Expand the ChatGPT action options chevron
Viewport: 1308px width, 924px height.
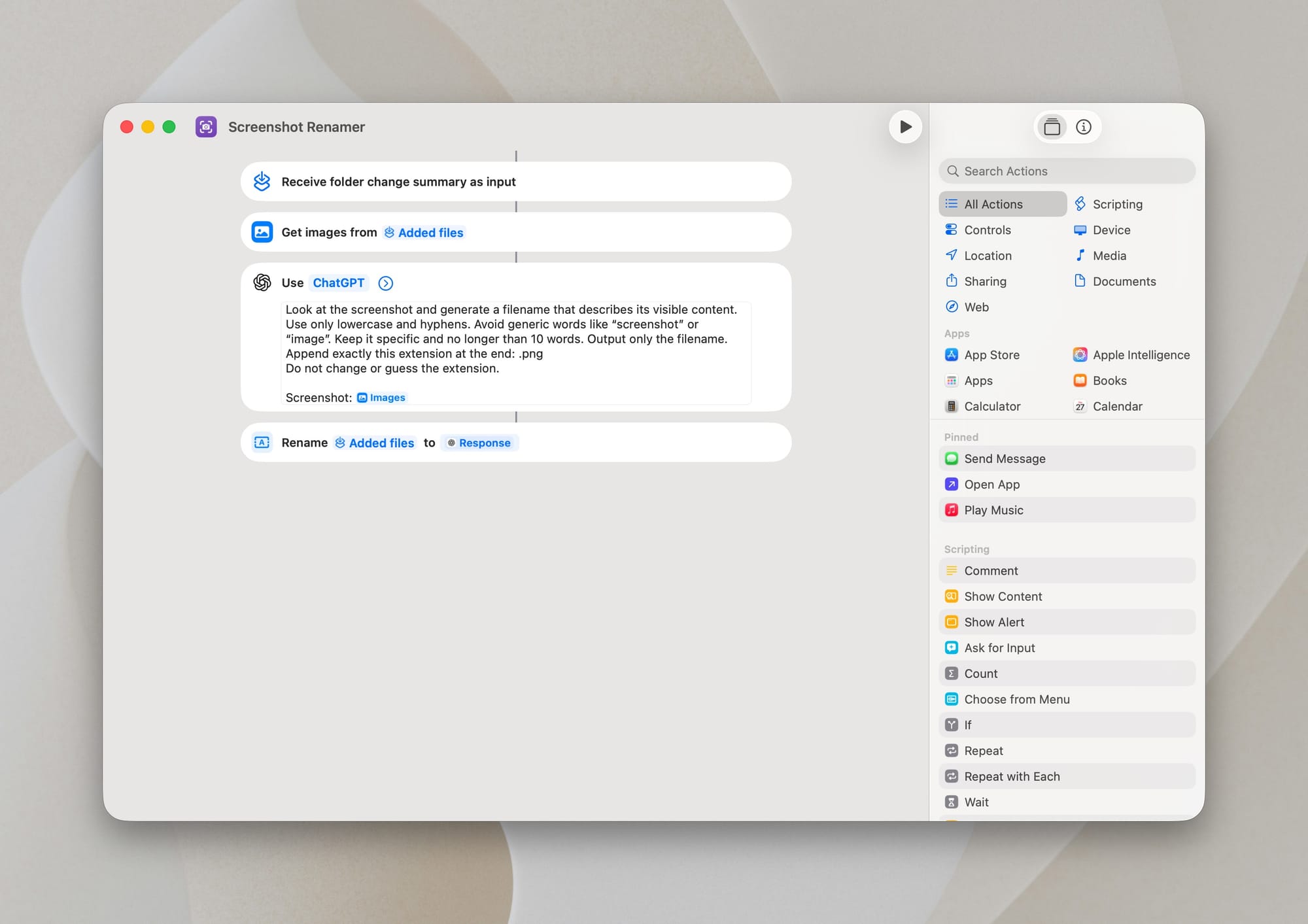coord(385,283)
